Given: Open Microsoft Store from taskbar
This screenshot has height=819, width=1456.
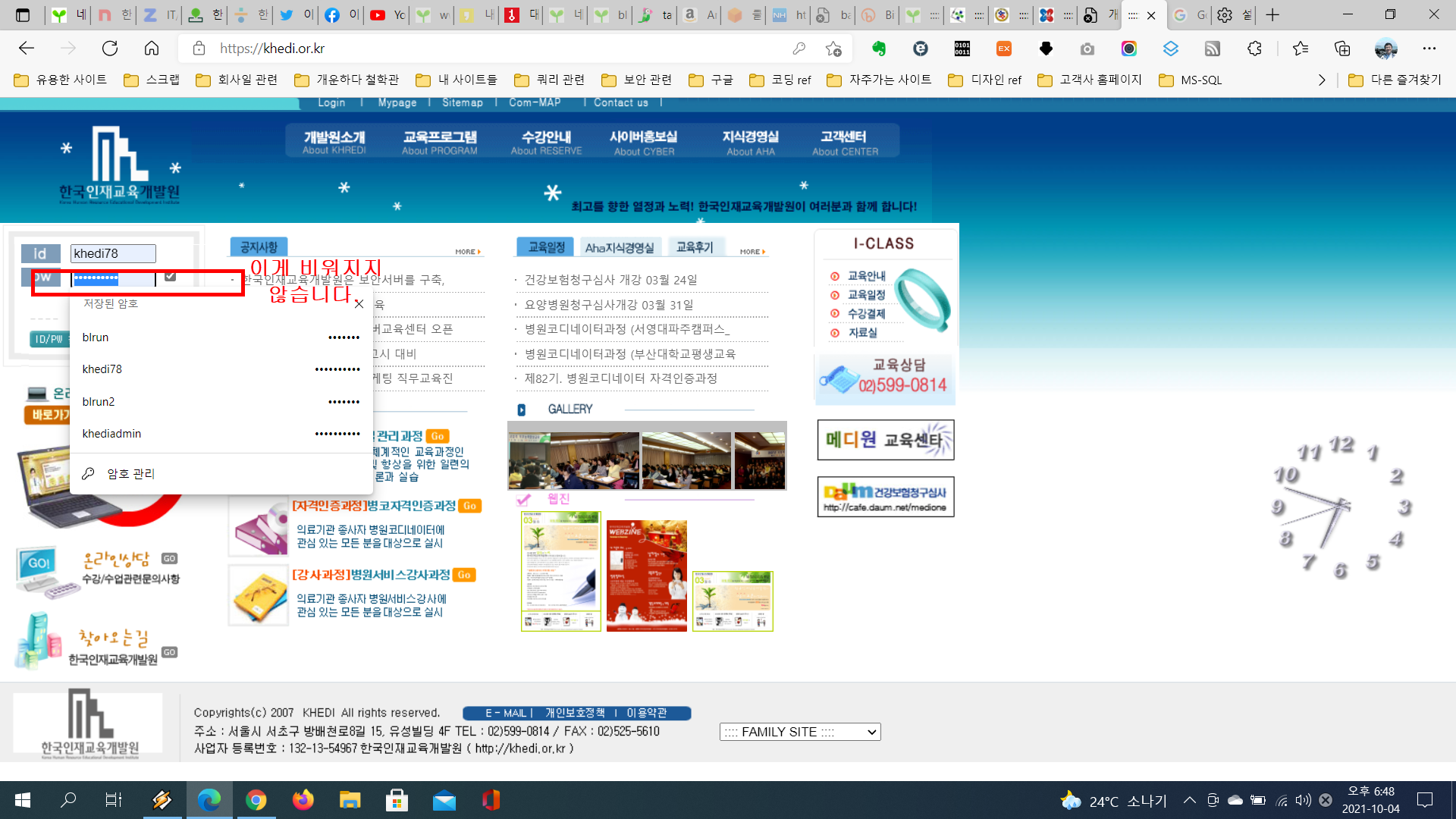Looking at the screenshot, I should coord(397,800).
